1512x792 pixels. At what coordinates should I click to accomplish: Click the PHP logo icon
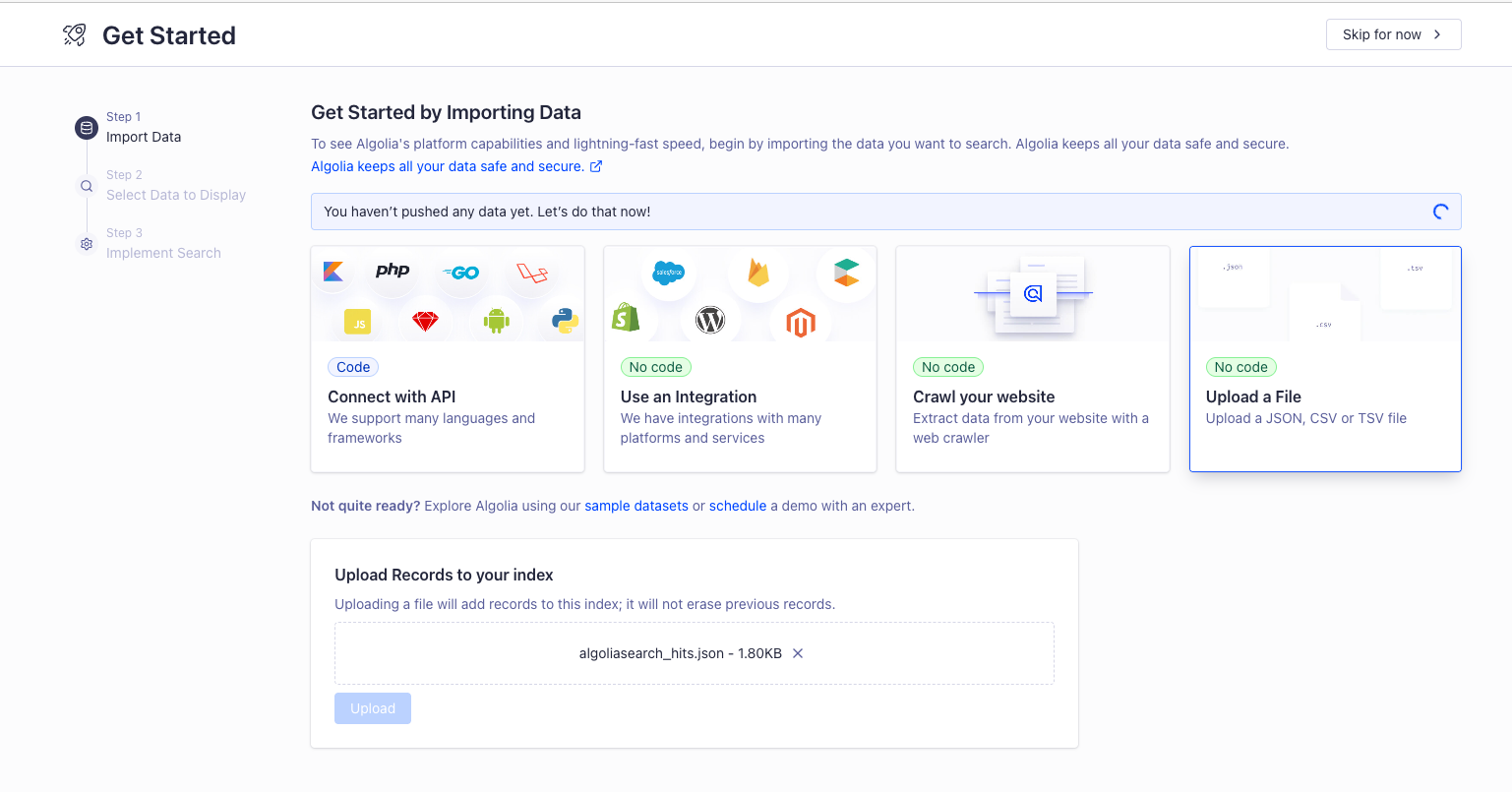pos(393,270)
